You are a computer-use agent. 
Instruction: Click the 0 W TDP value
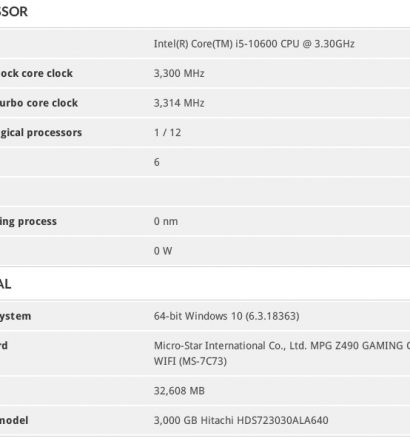[x=163, y=251]
